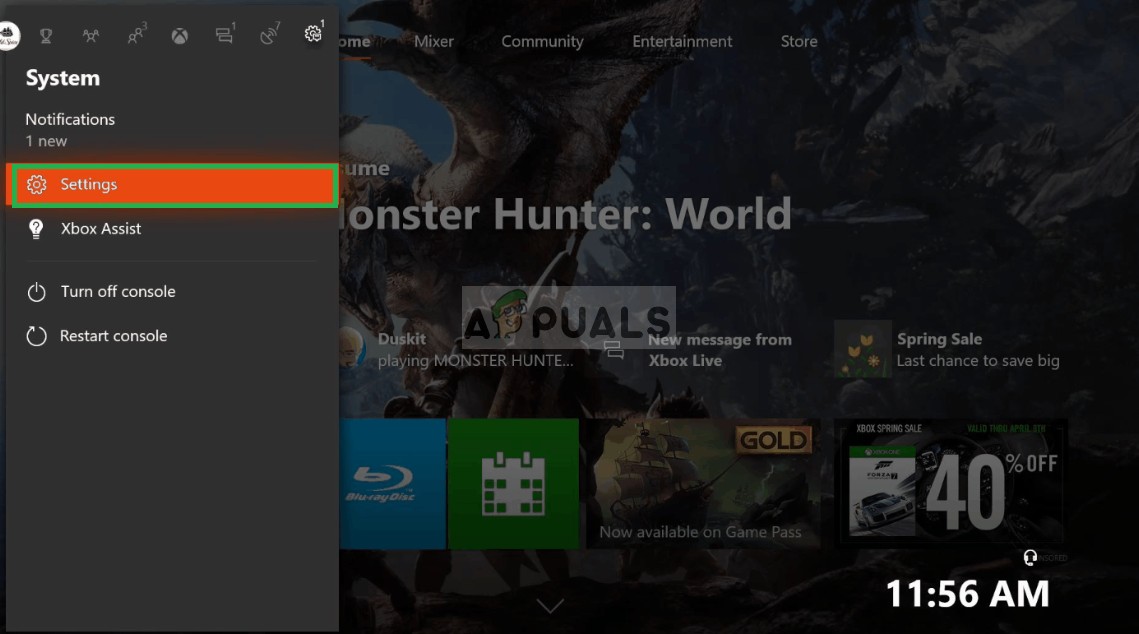Open the green calendar tile
The image size is (1139, 634).
point(514,484)
